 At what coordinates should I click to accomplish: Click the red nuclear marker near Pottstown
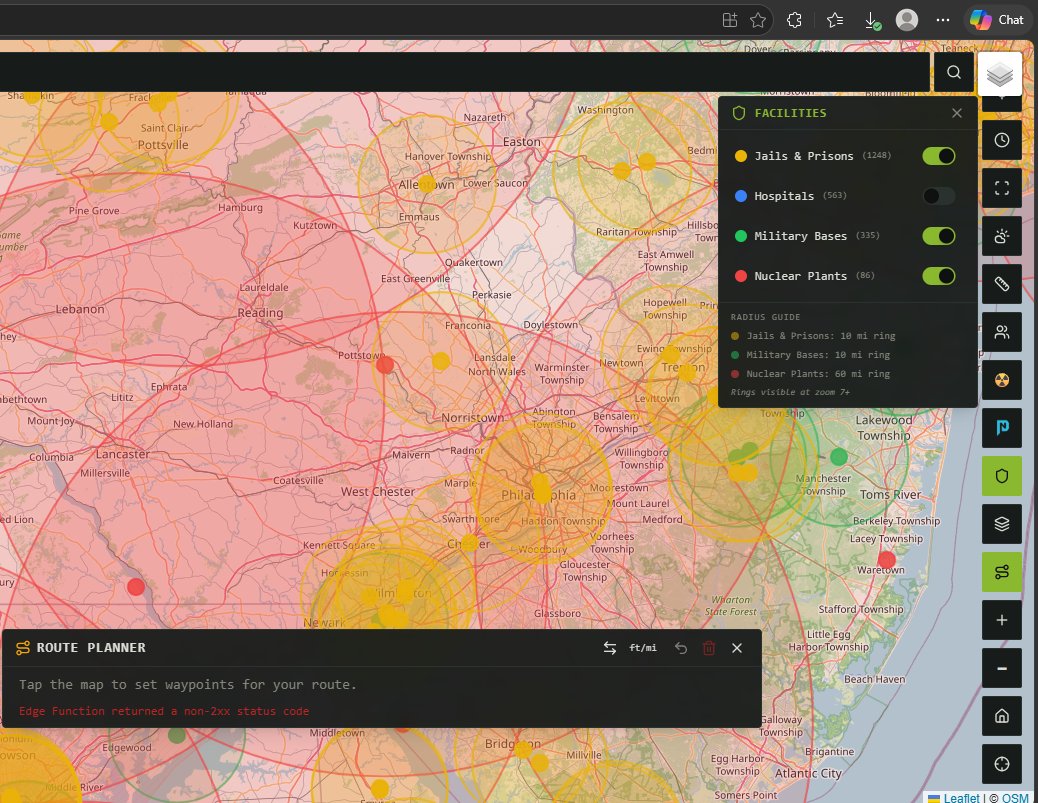385,365
